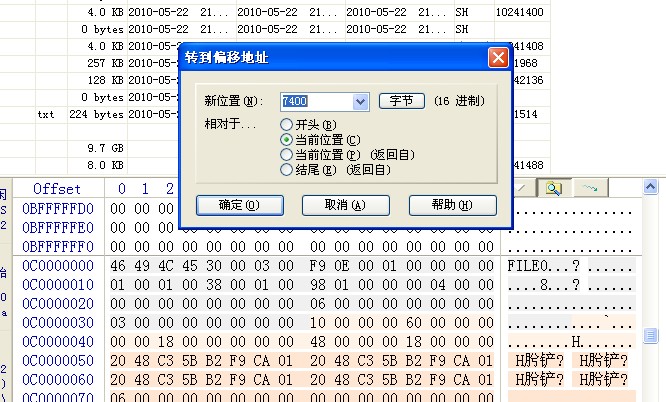This screenshot has height=402, width=666.
Task: Click the 257 KB size cell
Action: point(105,63)
